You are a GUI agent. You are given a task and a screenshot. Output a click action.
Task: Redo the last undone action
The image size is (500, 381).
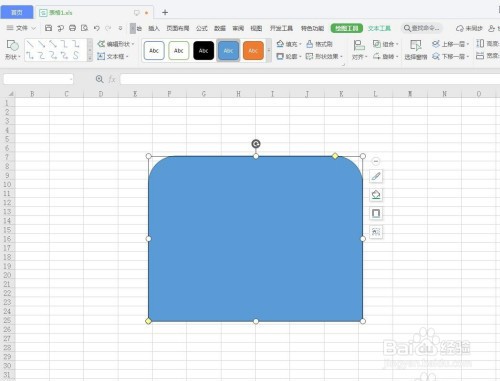tap(108, 28)
